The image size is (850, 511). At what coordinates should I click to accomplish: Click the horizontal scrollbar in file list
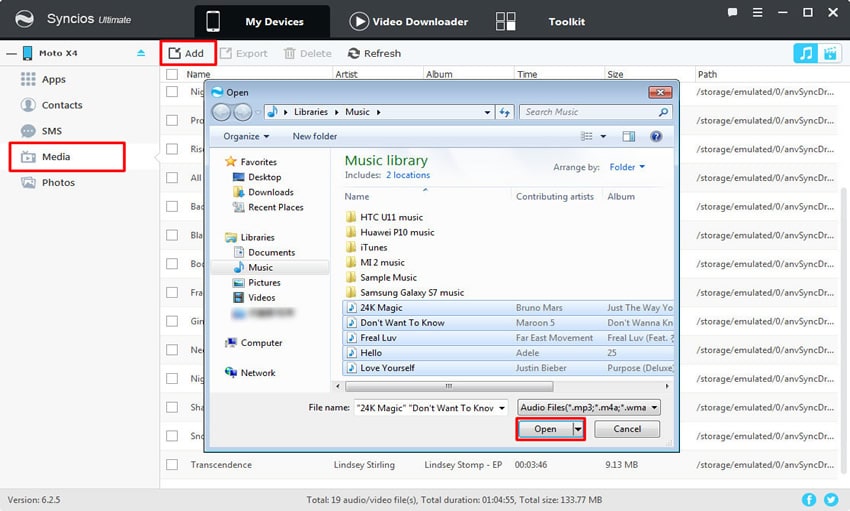click(x=449, y=386)
